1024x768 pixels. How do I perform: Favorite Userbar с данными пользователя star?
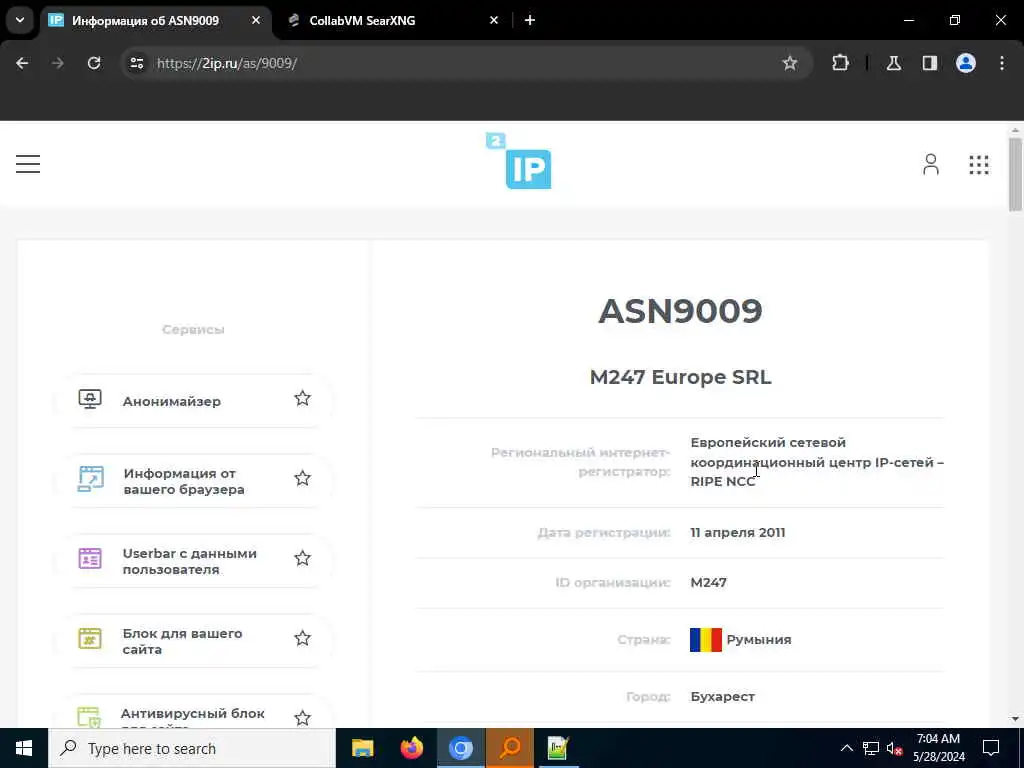tap(302, 558)
